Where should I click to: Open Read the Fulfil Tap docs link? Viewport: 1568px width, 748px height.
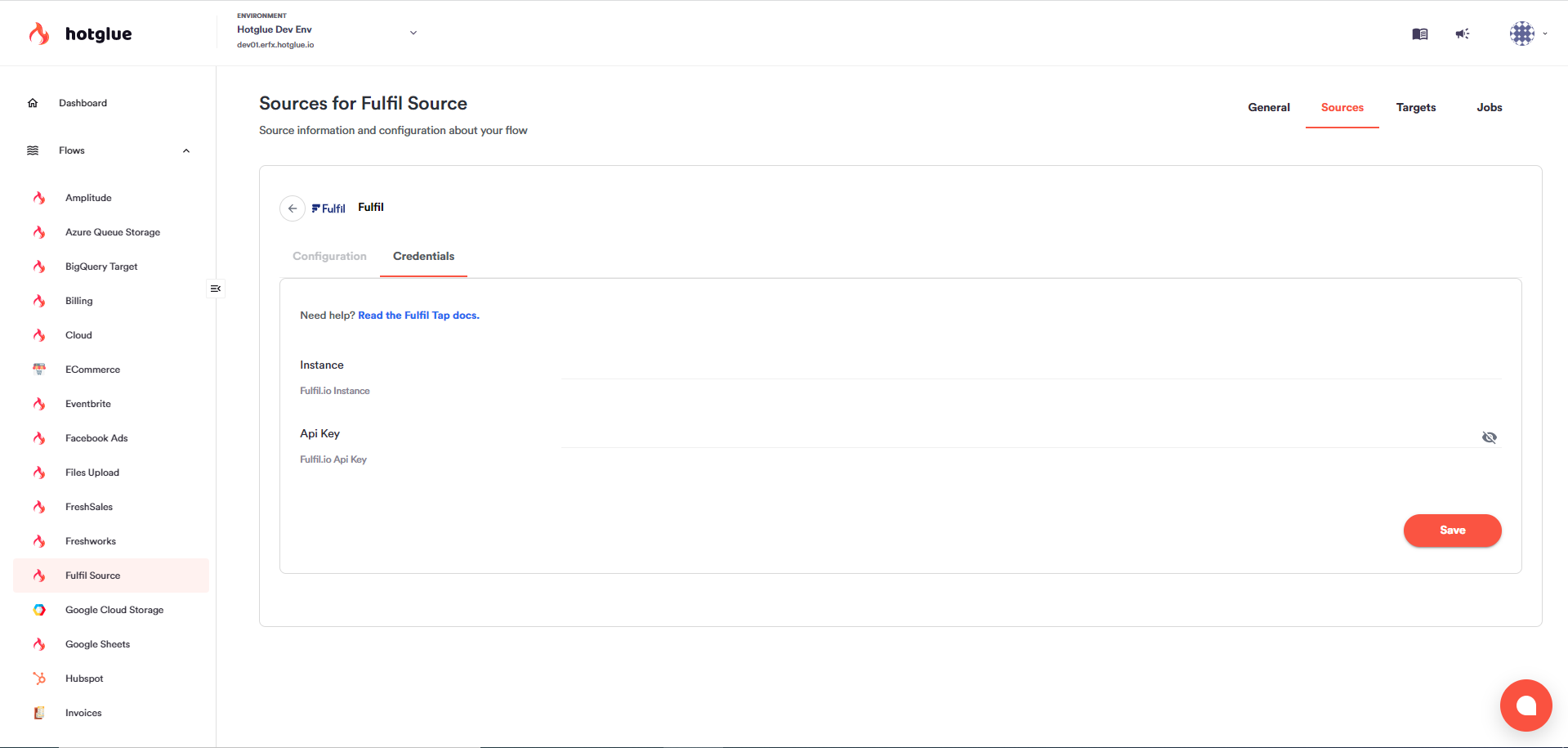coord(418,316)
